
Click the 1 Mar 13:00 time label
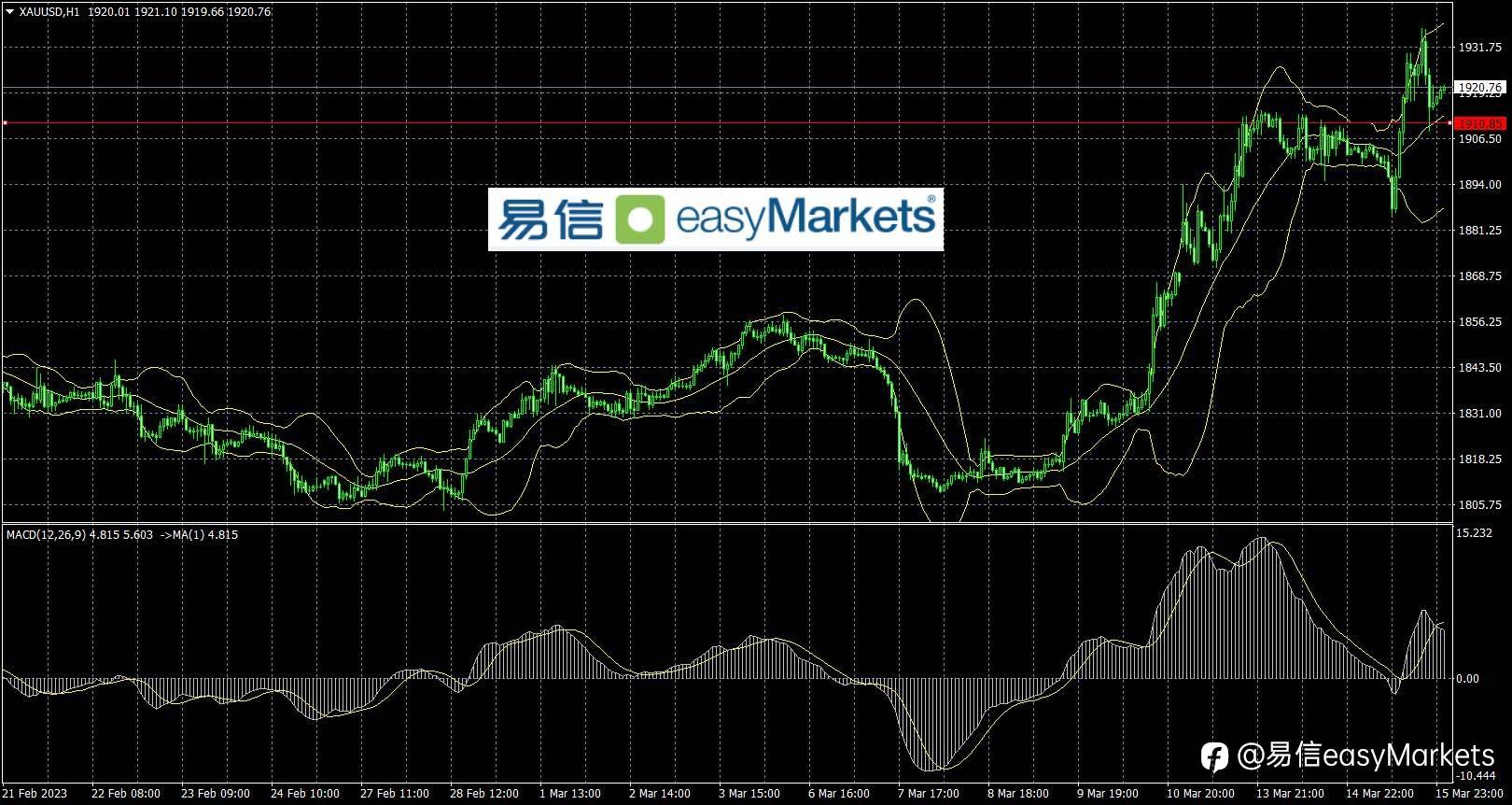coord(570,794)
